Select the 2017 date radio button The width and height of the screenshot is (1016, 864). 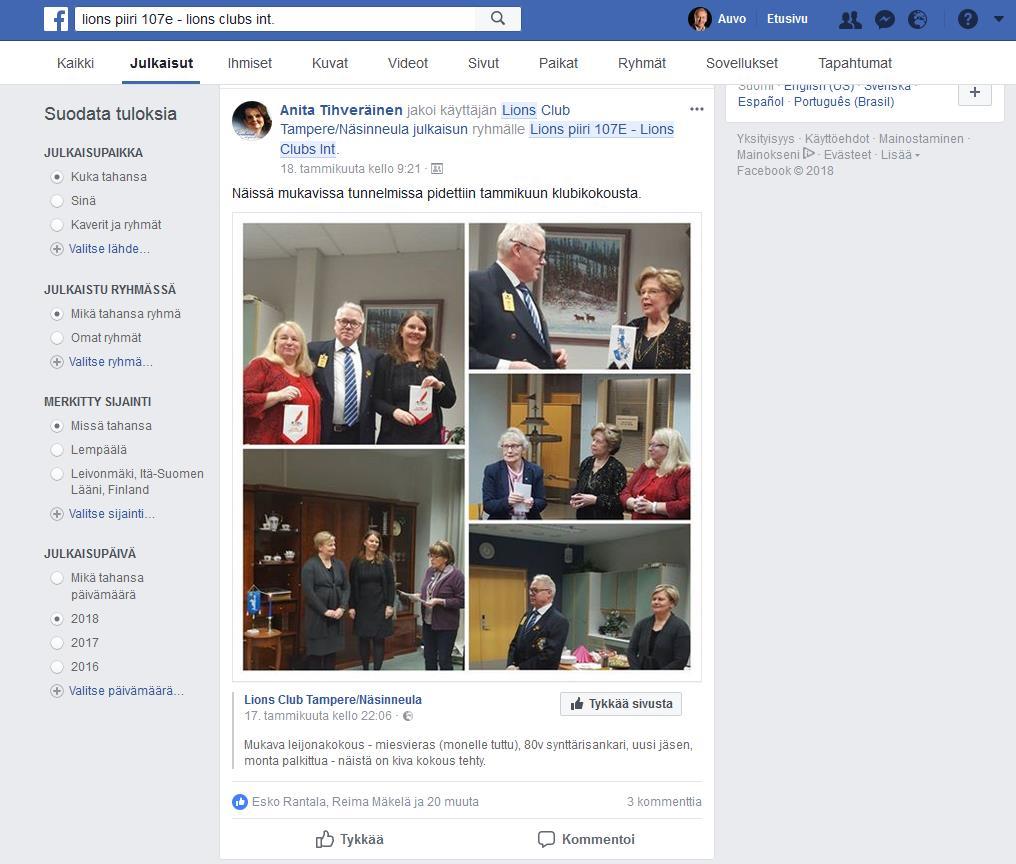click(57, 643)
